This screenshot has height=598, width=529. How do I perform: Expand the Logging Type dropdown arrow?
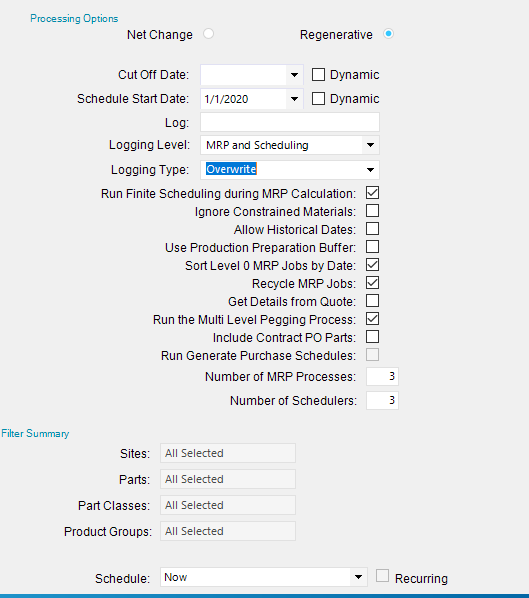pyautogui.click(x=370, y=170)
